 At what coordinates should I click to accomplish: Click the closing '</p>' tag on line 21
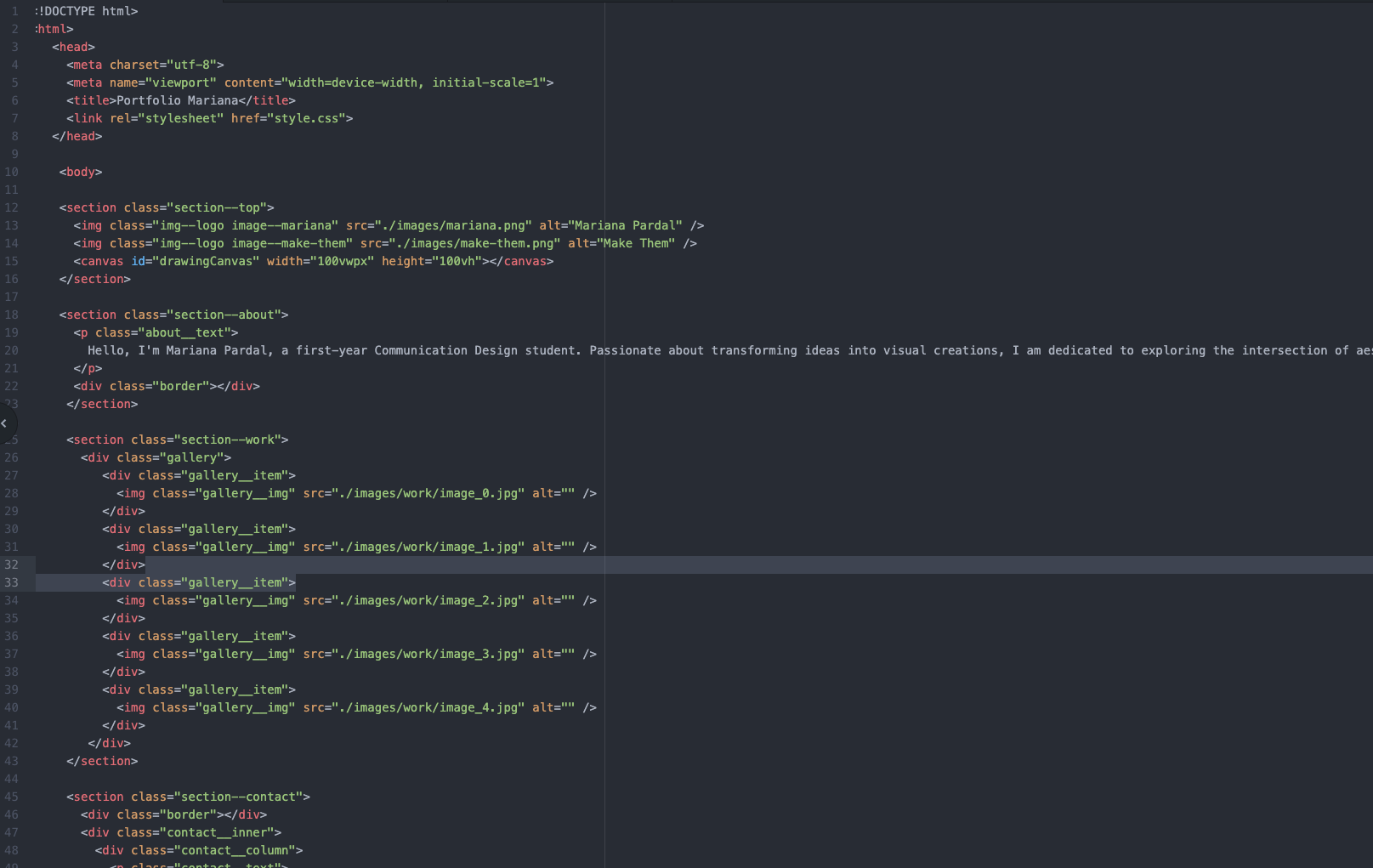coord(88,368)
